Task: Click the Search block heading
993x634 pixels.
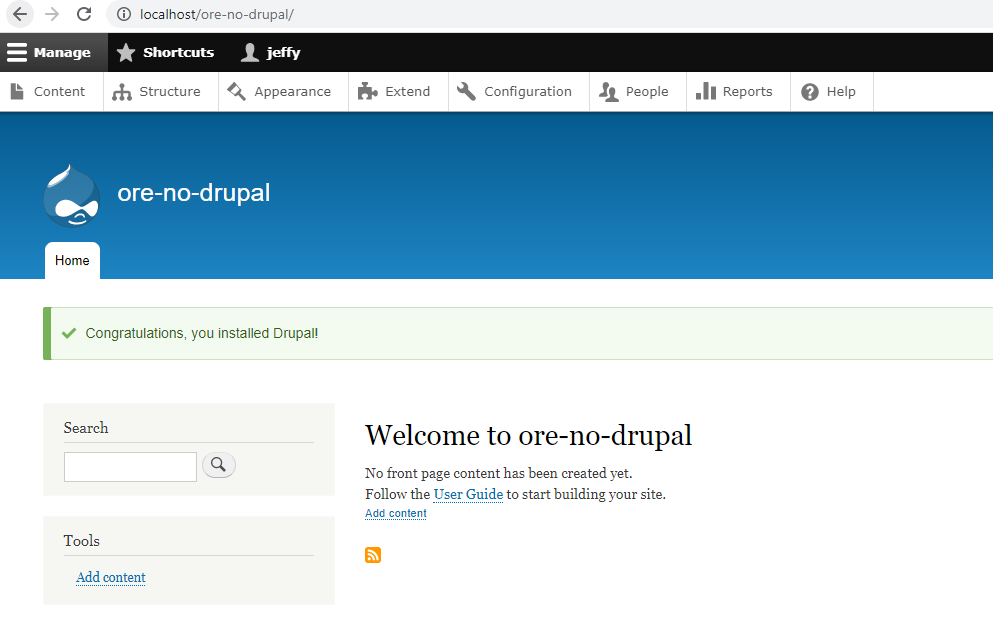Action: pyautogui.click(x=86, y=428)
